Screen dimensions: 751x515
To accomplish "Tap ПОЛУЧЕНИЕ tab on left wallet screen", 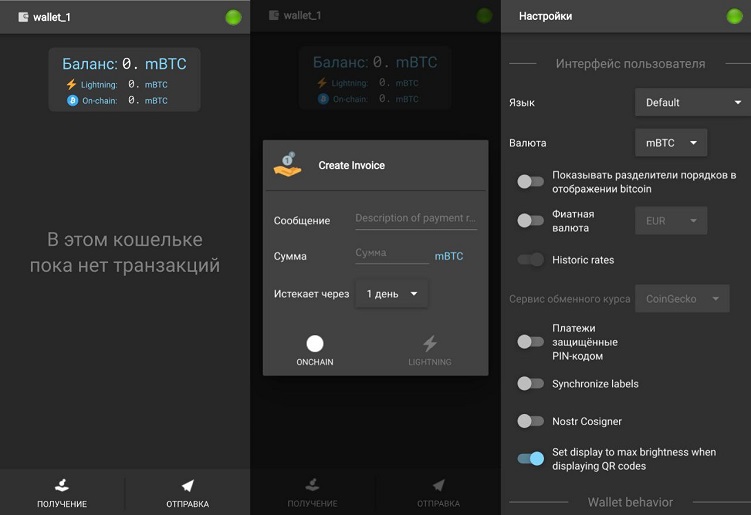I will (62, 493).
